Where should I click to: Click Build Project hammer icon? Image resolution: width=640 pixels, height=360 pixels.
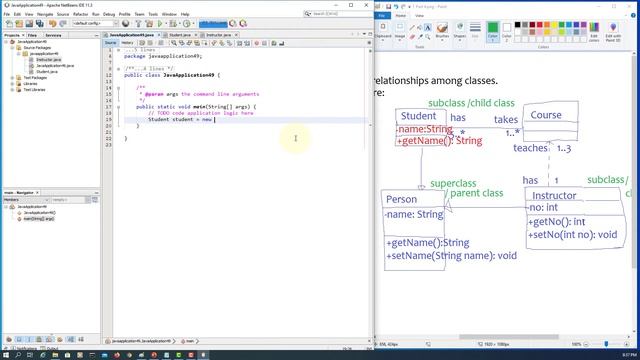(138, 24)
